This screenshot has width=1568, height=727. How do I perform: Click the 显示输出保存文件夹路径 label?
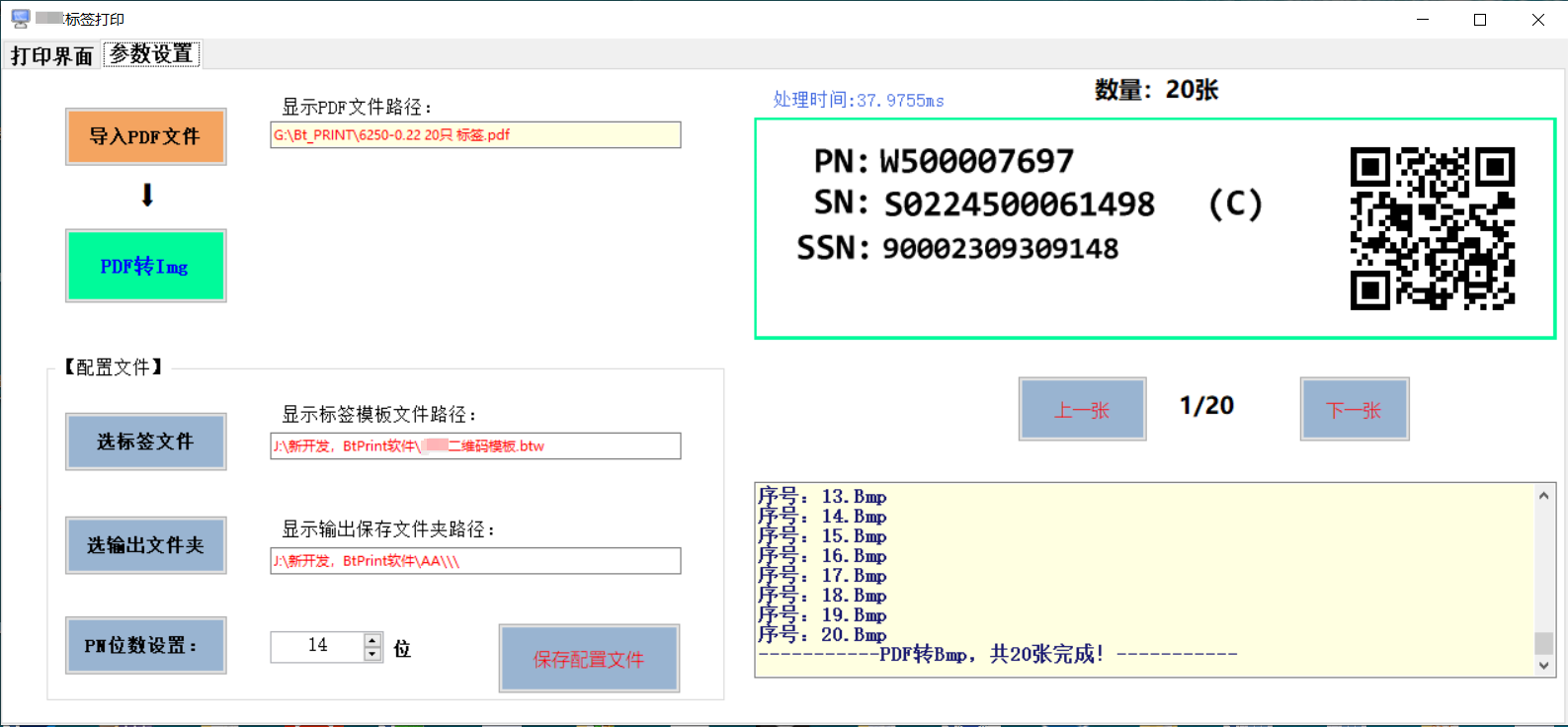click(x=388, y=529)
